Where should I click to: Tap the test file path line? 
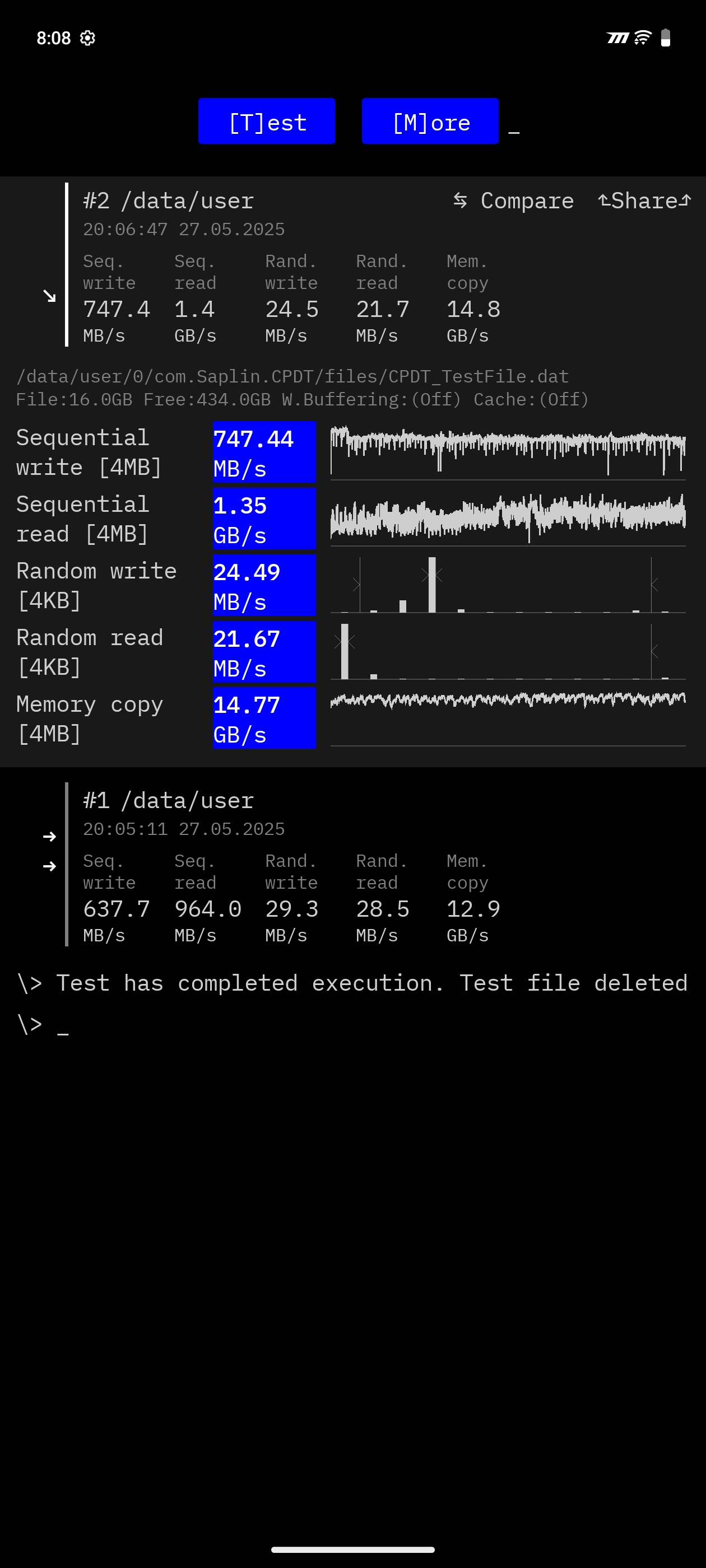pyautogui.click(x=292, y=377)
